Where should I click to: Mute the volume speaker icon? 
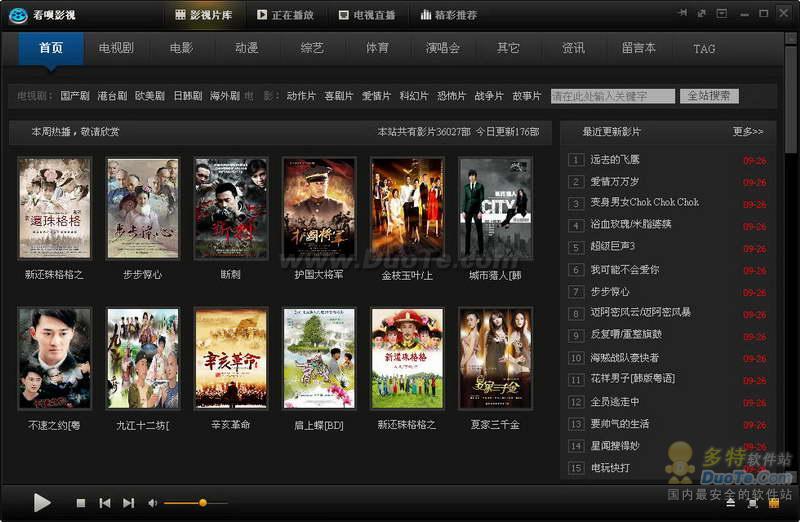click(153, 503)
